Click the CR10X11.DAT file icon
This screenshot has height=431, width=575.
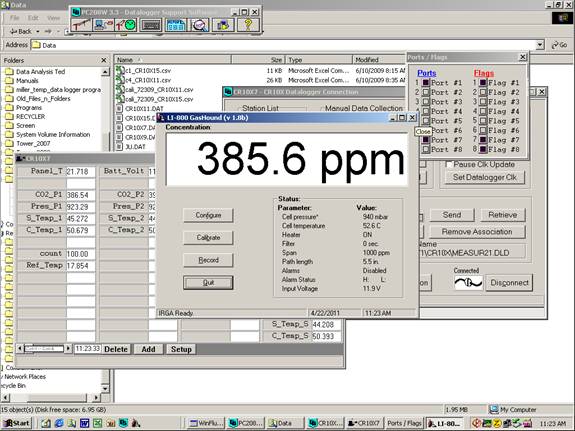tap(119, 109)
